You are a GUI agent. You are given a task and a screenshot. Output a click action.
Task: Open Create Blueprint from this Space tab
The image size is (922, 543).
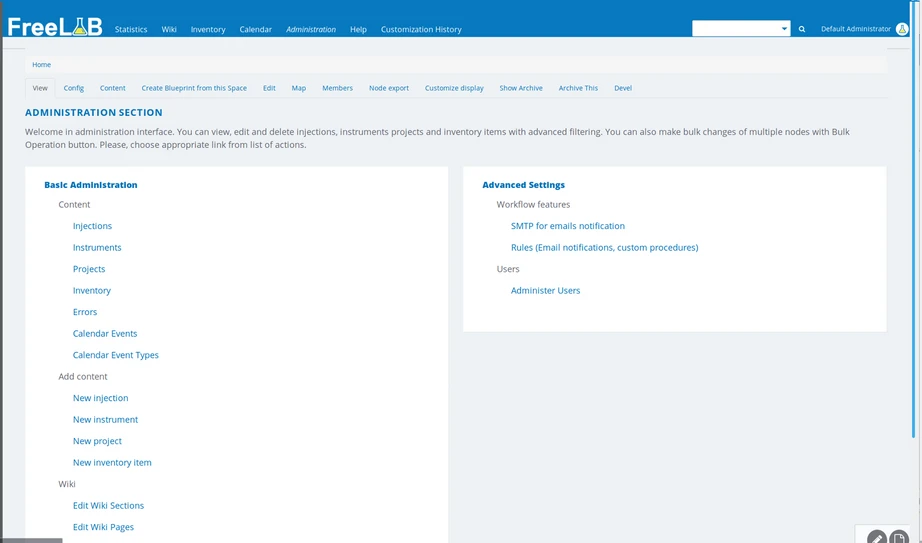[194, 88]
